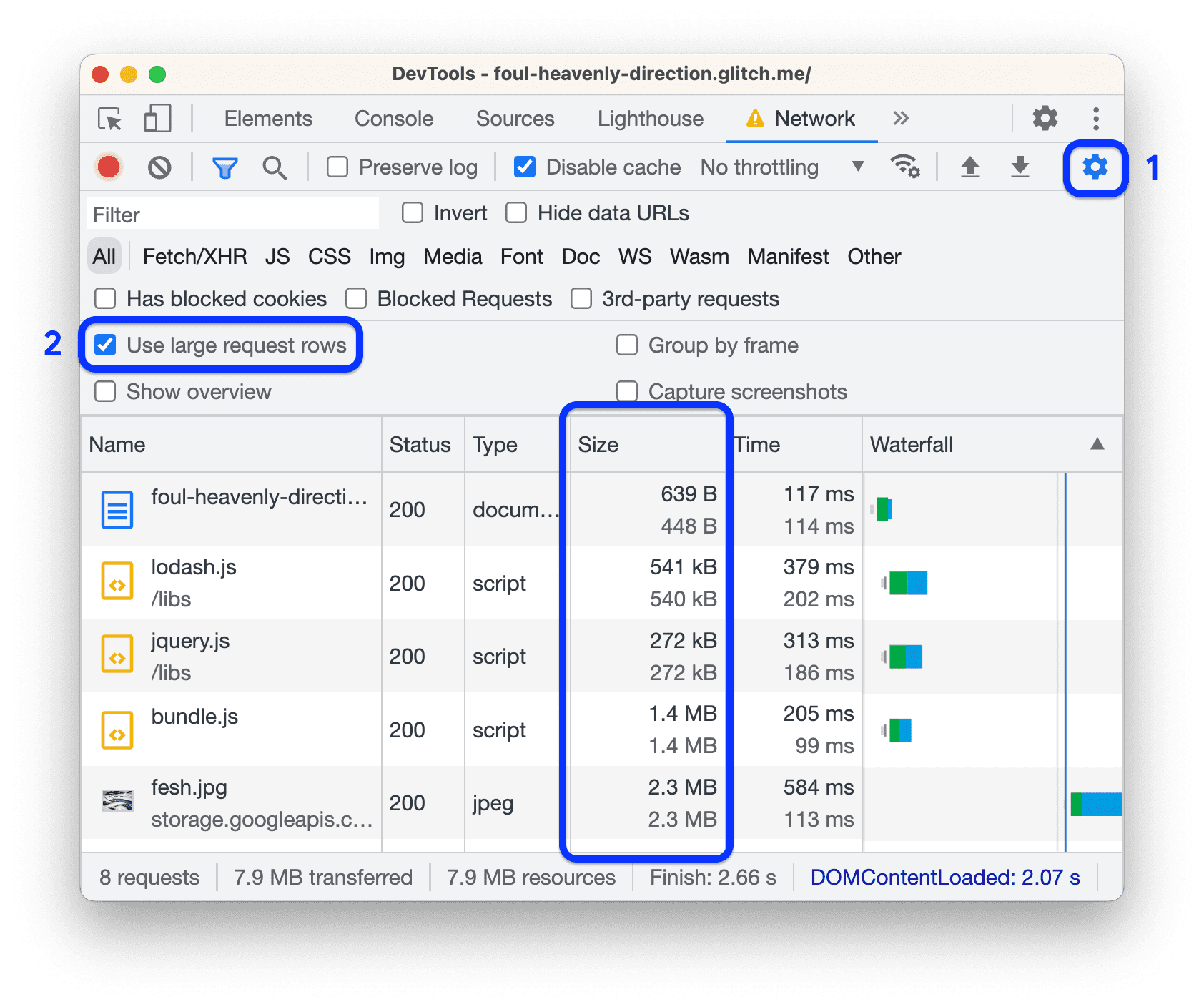This screenshot has height=1007, width=1204.
Task: Switch to the Console tab
Action: point(394,119)
